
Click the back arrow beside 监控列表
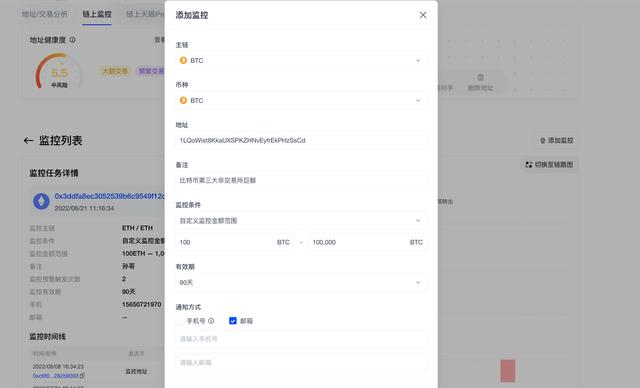coord(28,141)
